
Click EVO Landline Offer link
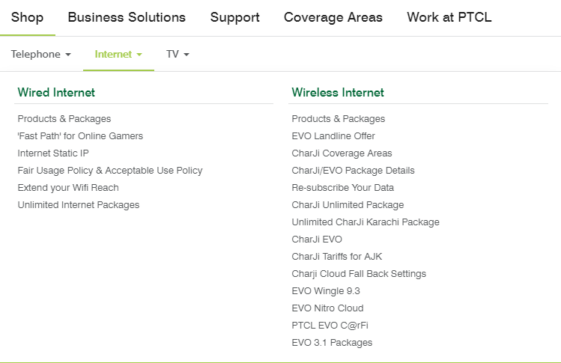point(333,136)
